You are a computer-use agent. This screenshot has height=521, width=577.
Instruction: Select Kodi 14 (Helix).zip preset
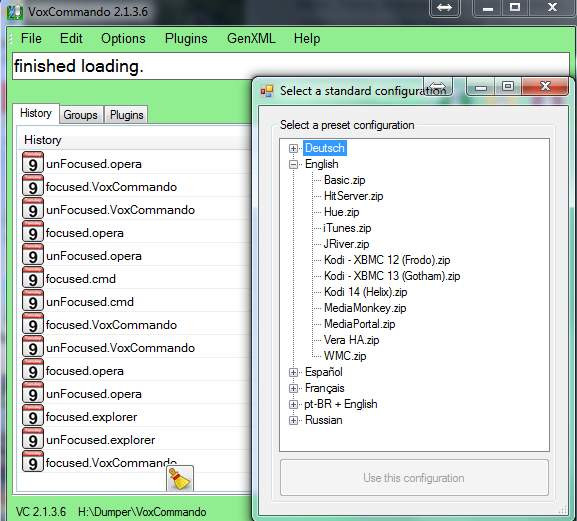click(x=365, y=292)
